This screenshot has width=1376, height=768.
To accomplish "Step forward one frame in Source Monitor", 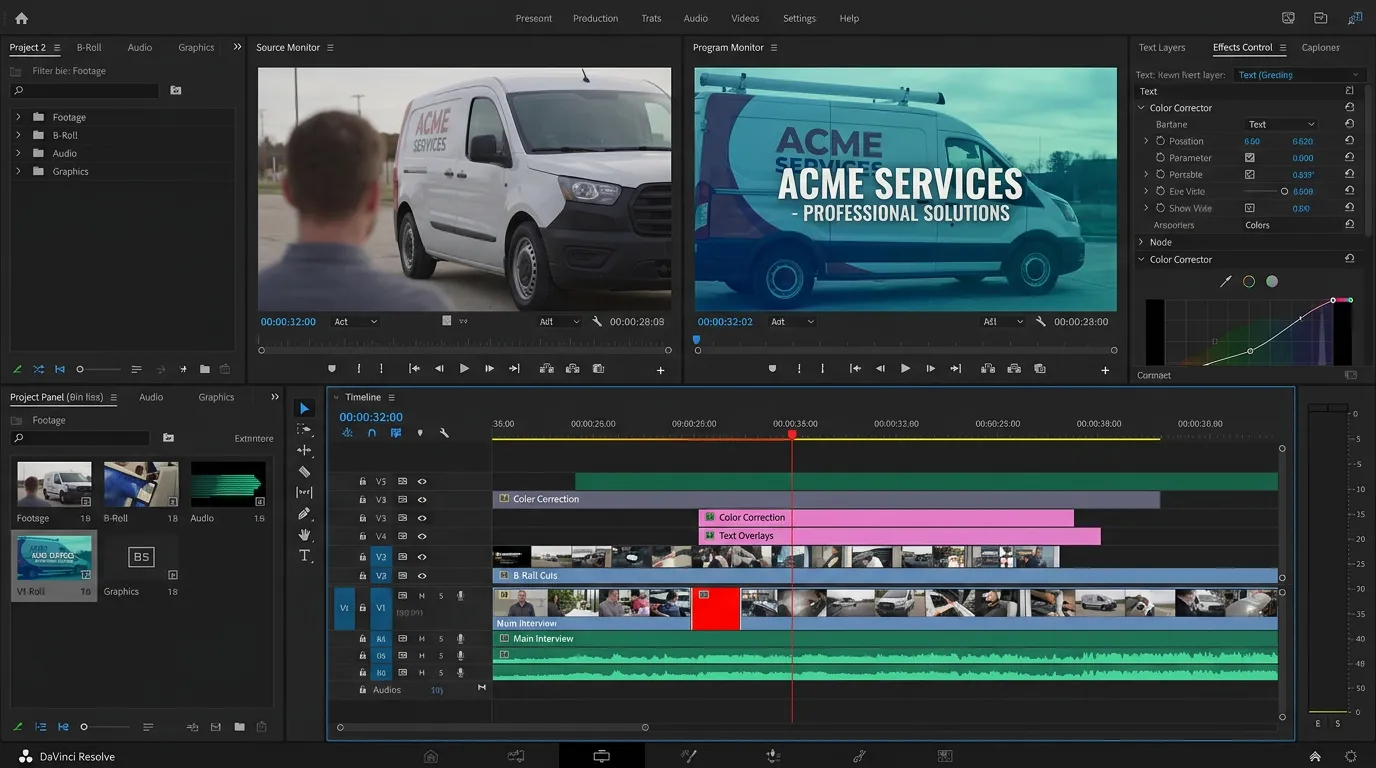I will [x=489, y=369].
